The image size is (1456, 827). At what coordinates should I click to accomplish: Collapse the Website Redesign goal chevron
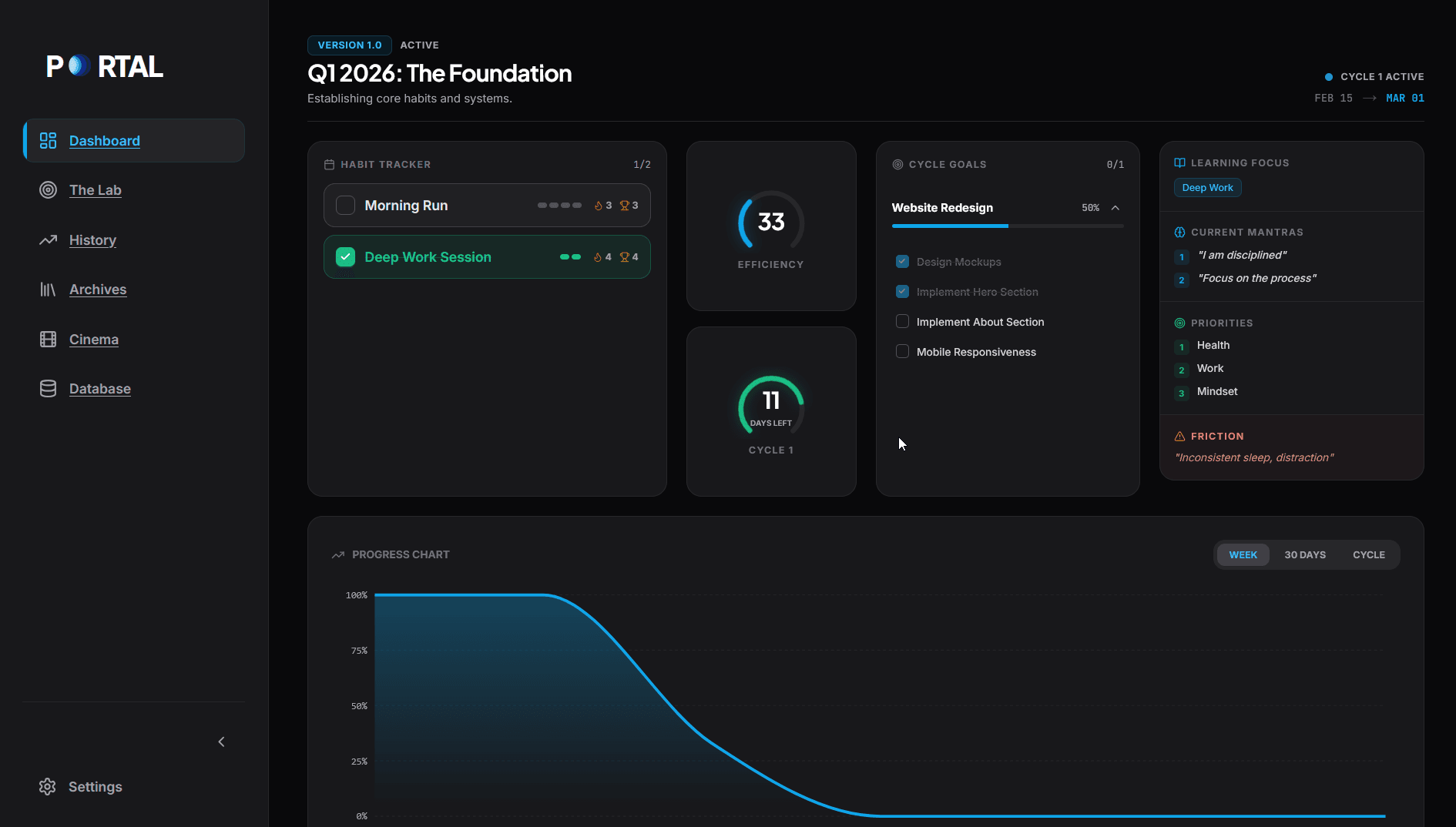1115,208
